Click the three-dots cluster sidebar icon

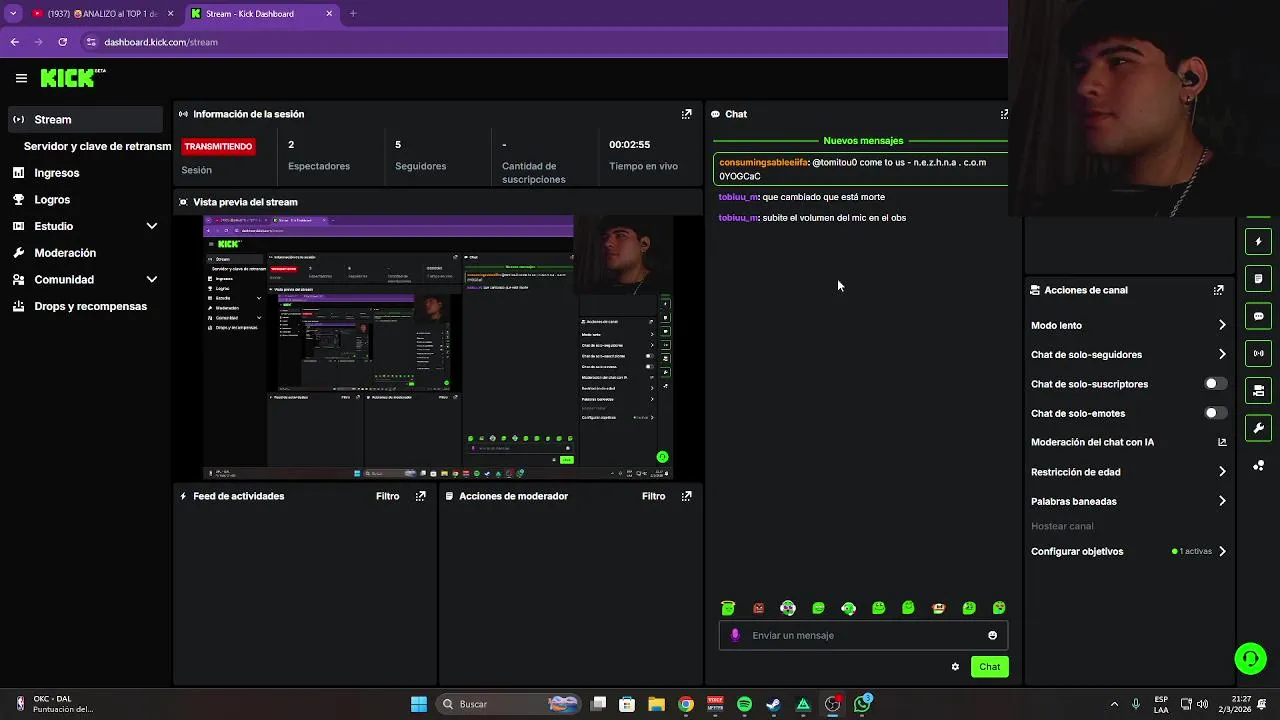click(x=1258, y=466)
